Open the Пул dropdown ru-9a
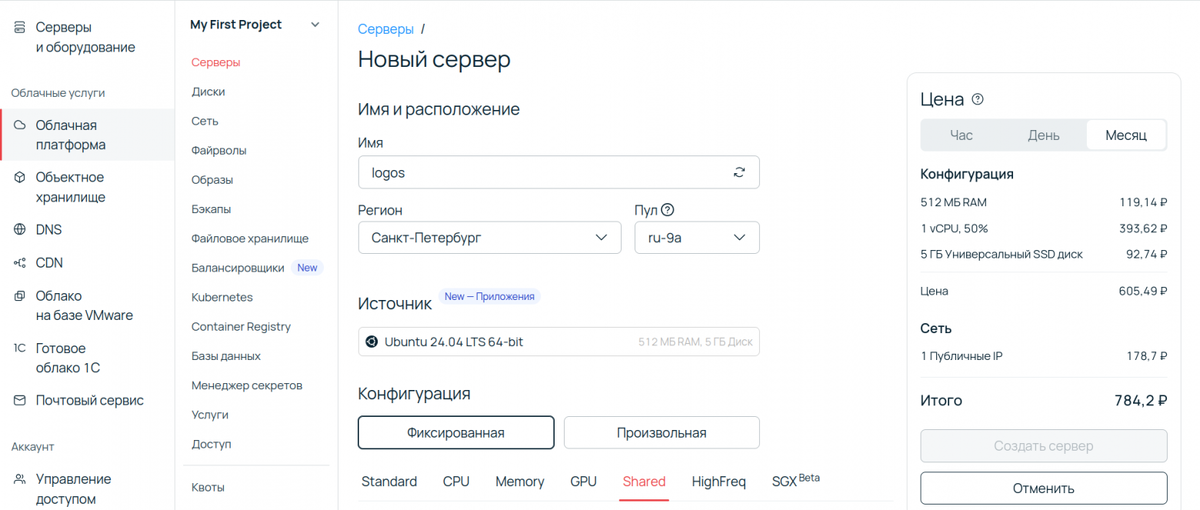This screenshot has height=510, width=1200. [696, 238]
